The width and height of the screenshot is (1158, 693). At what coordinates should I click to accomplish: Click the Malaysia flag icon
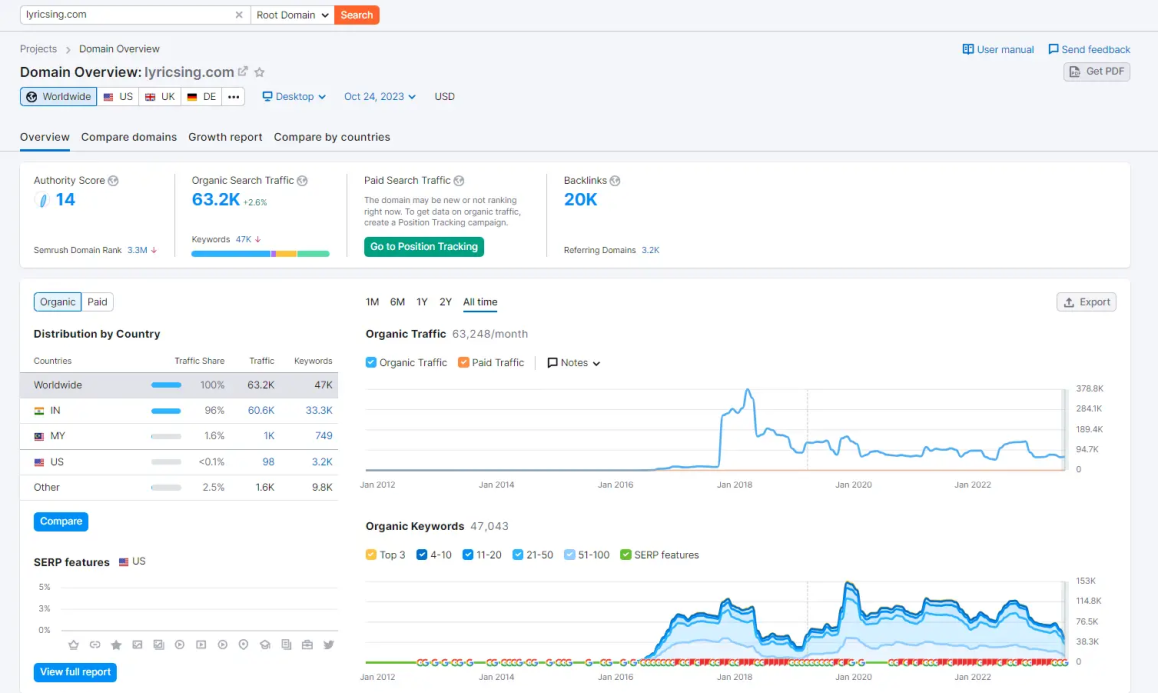click(x=39, y=437)
